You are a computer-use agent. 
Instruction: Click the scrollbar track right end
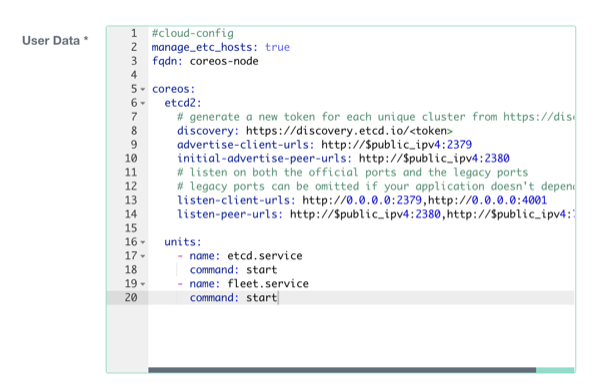555,370
